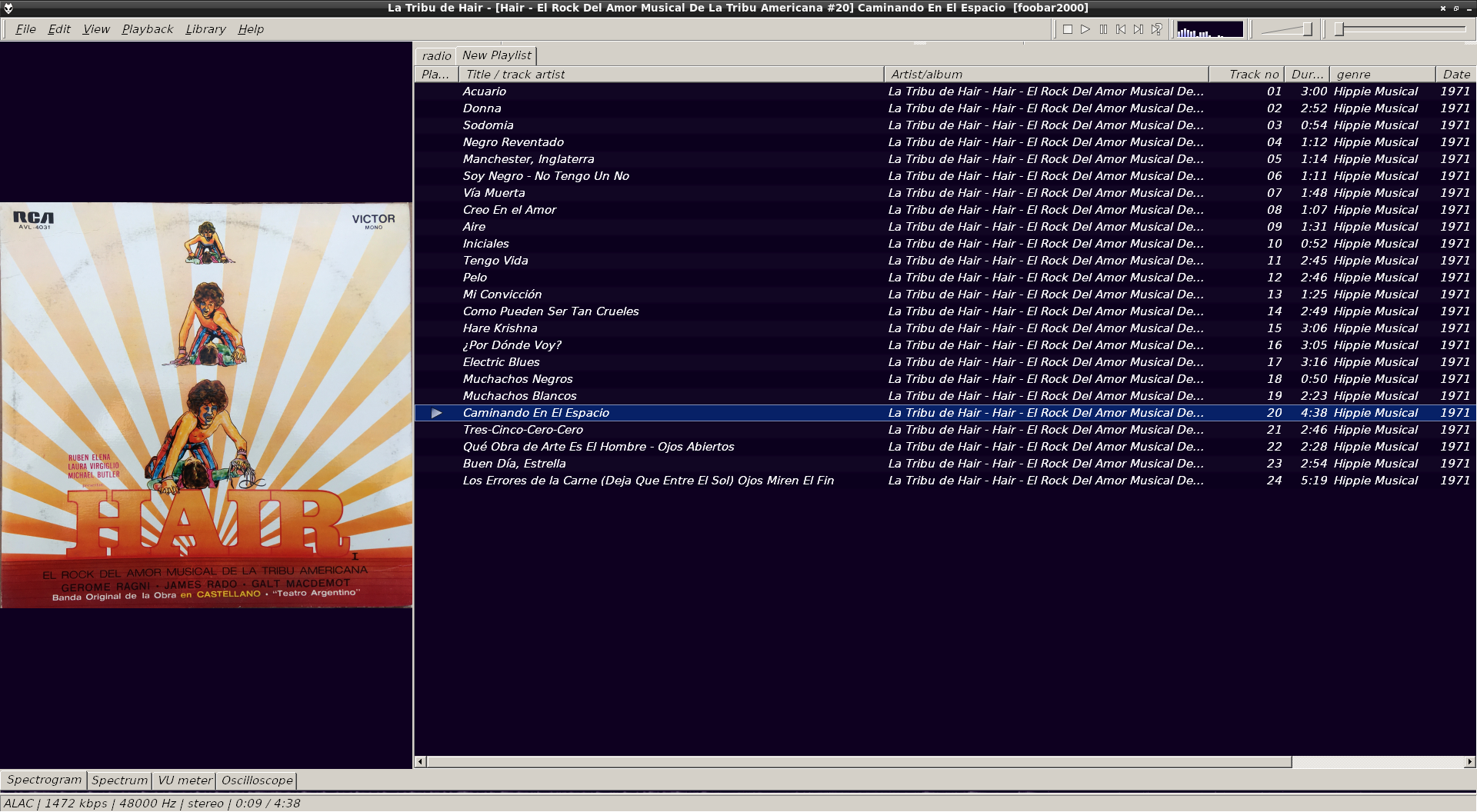The width and height of the screenshot is (1477, 812).
Task: Click the Play button in toolbar
Action: (1085, 29)
